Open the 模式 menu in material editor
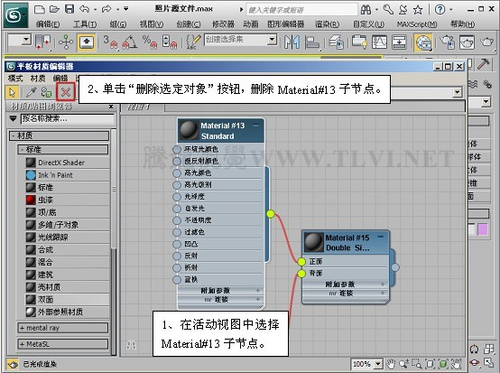 coord(15,79)
